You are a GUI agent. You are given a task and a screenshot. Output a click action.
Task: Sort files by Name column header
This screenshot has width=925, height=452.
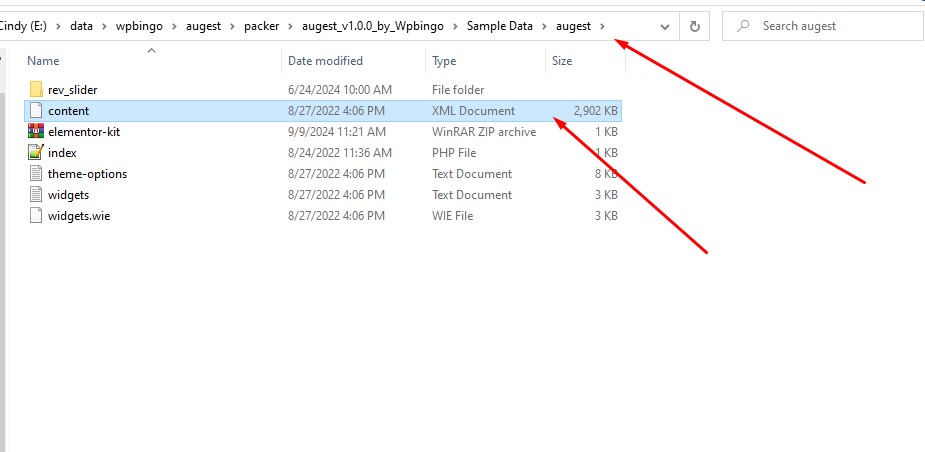(x=44, y=61)
